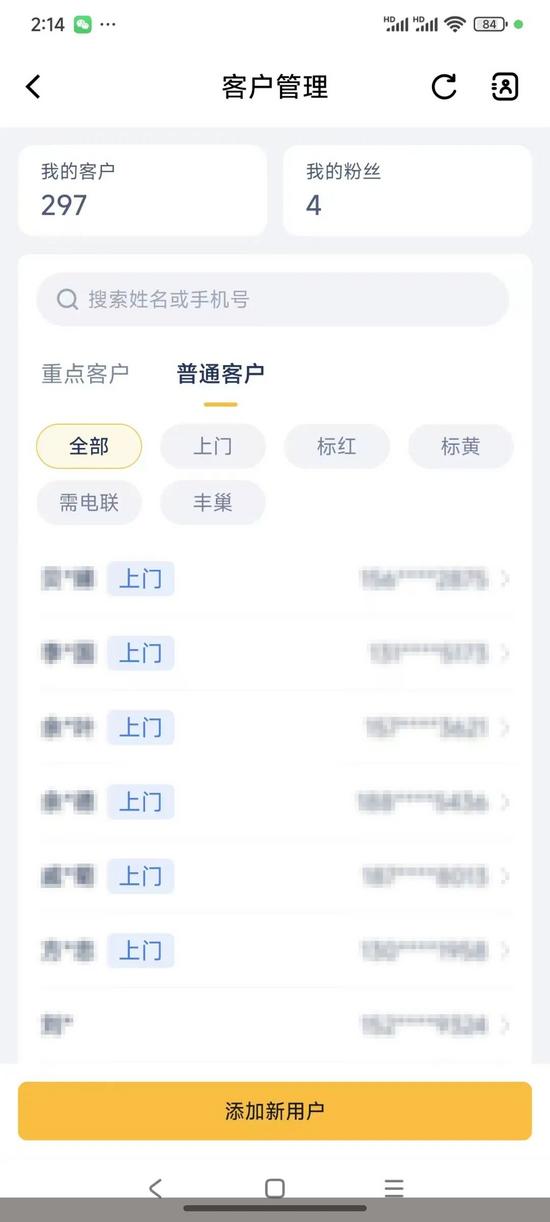
Task: Tap the search magnifier icon
Action: click(x=67, y=299)
